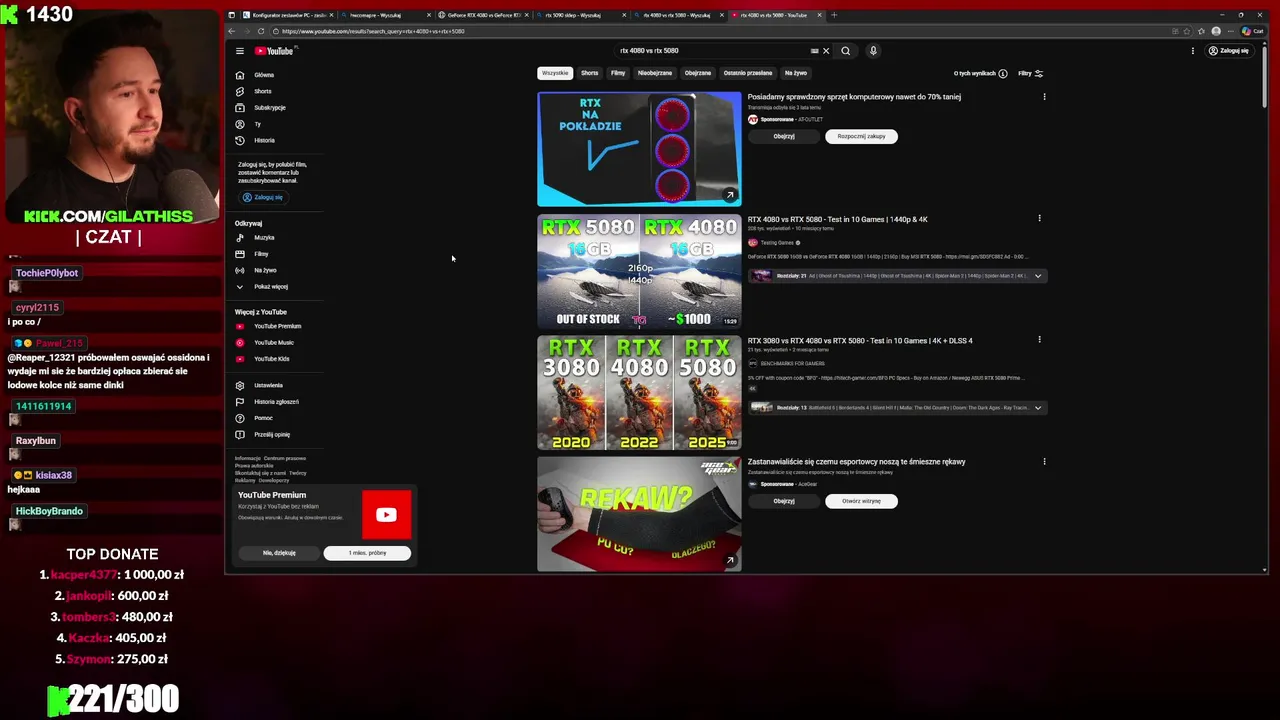Open RTX 3080 4080 5080 comparison thumbnail
The height and width of the screenshot is (720, 1280).
[639, 392]
